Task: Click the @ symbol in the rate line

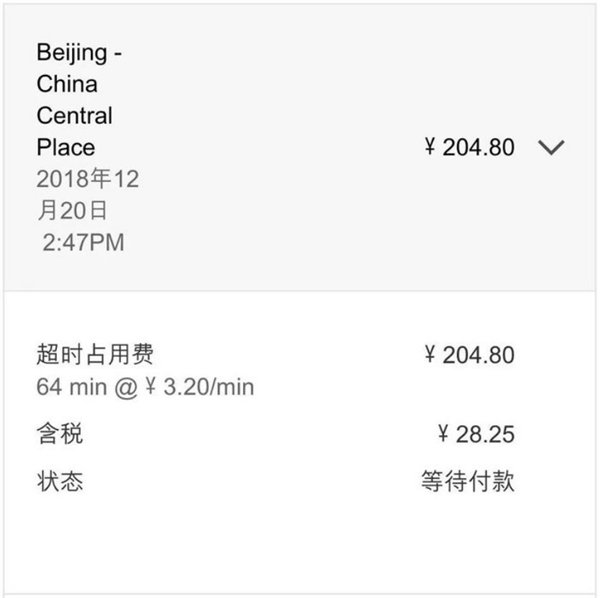Action: pos(124,387)
